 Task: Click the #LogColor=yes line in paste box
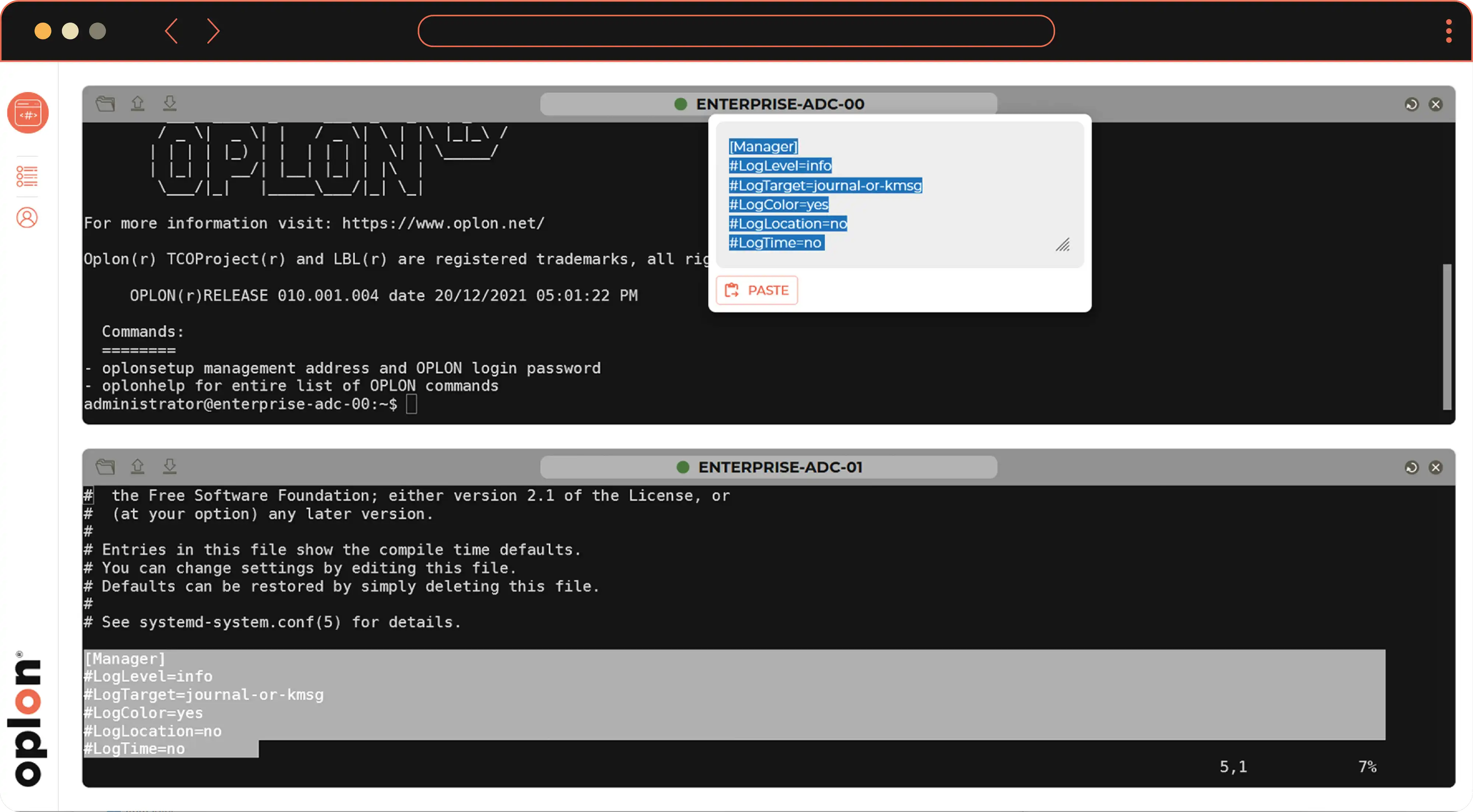(778, 204)
